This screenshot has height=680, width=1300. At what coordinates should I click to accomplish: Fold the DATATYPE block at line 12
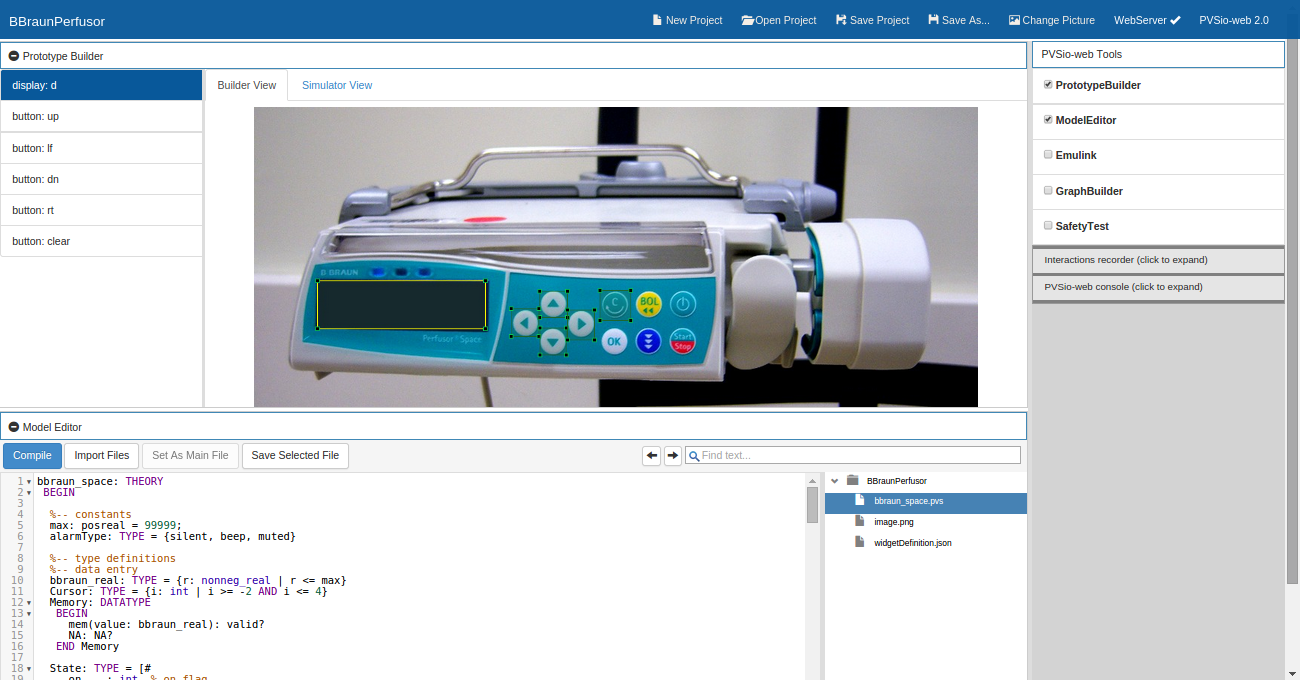pyautogui.click(x=29, y=603)
